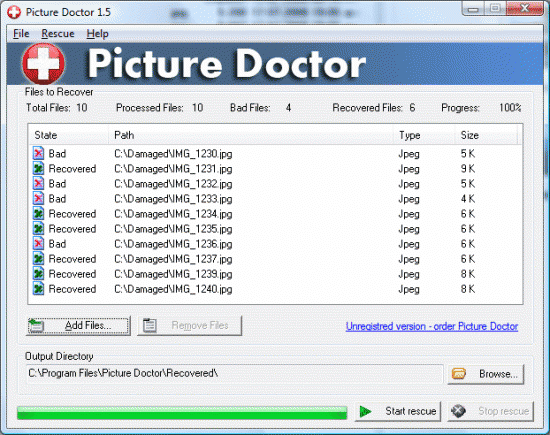Minimize the Picture Doctor window

point(473,9)
